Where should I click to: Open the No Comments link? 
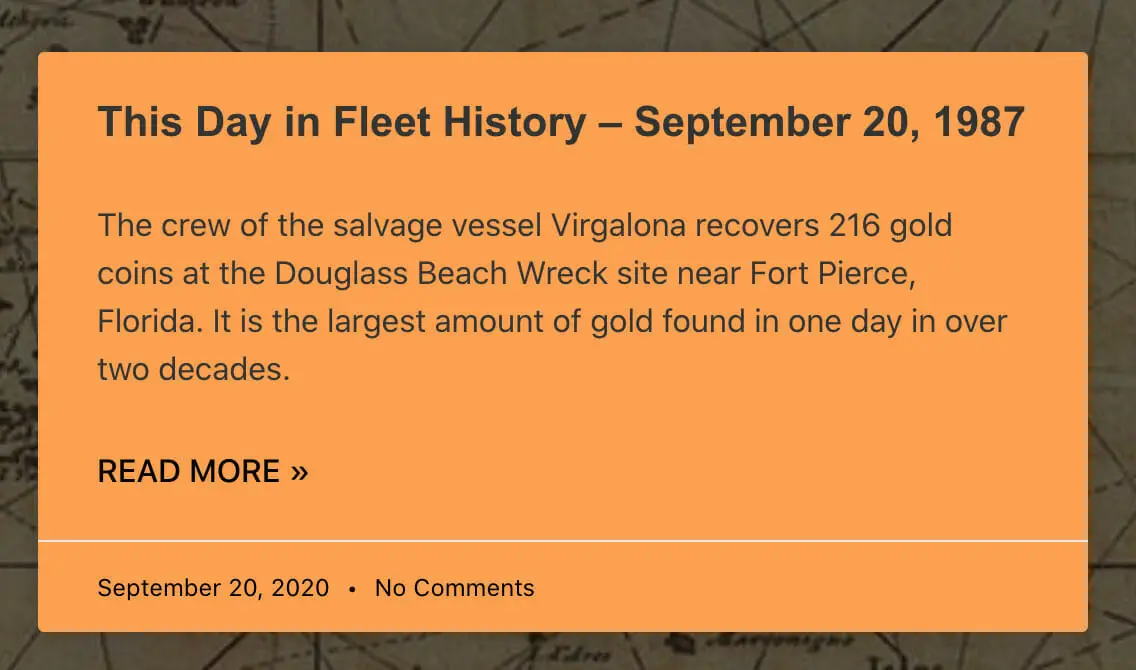tap(454, 587)
